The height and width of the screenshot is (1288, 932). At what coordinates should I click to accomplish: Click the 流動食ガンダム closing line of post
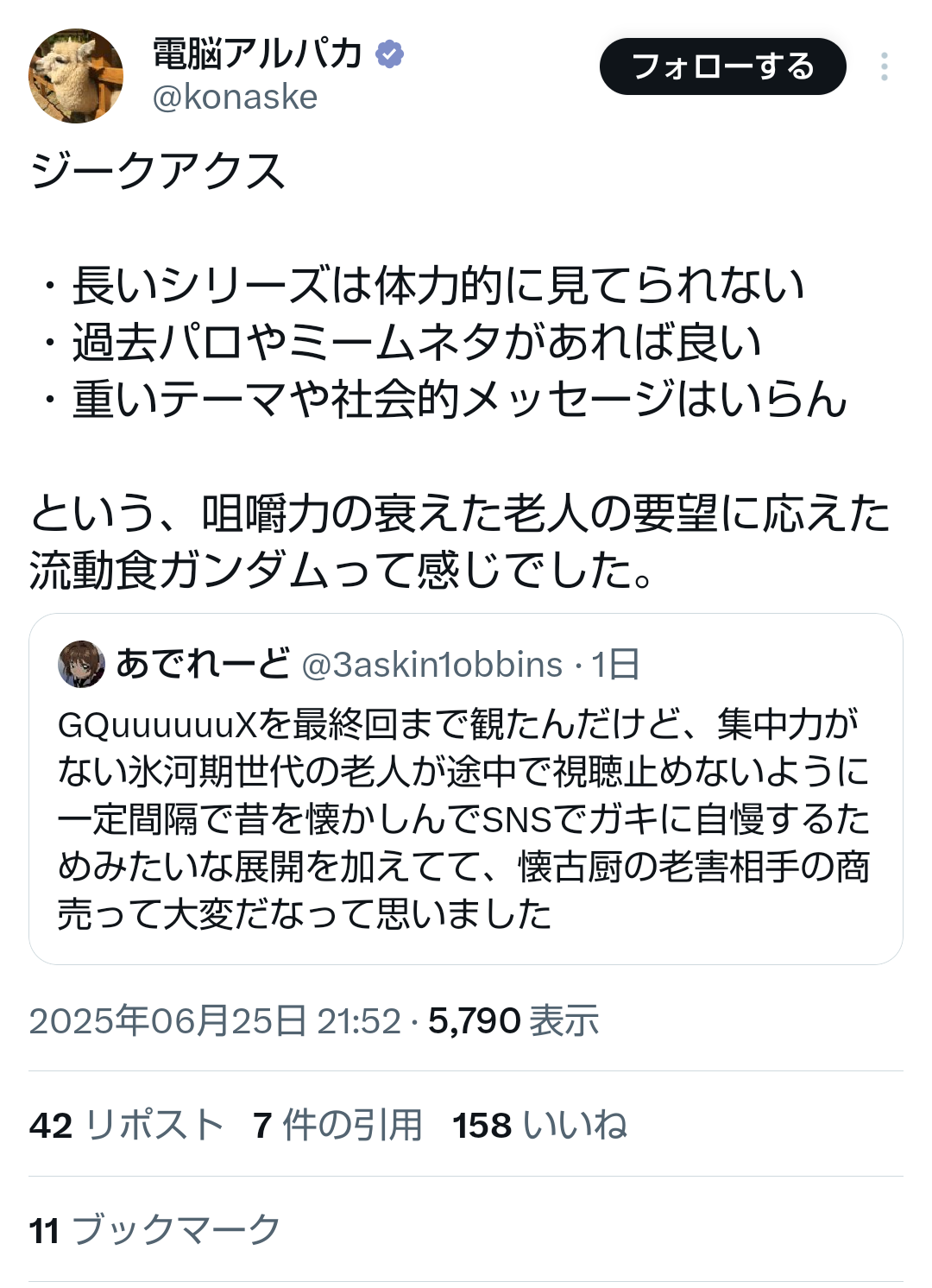pos(341,571)
